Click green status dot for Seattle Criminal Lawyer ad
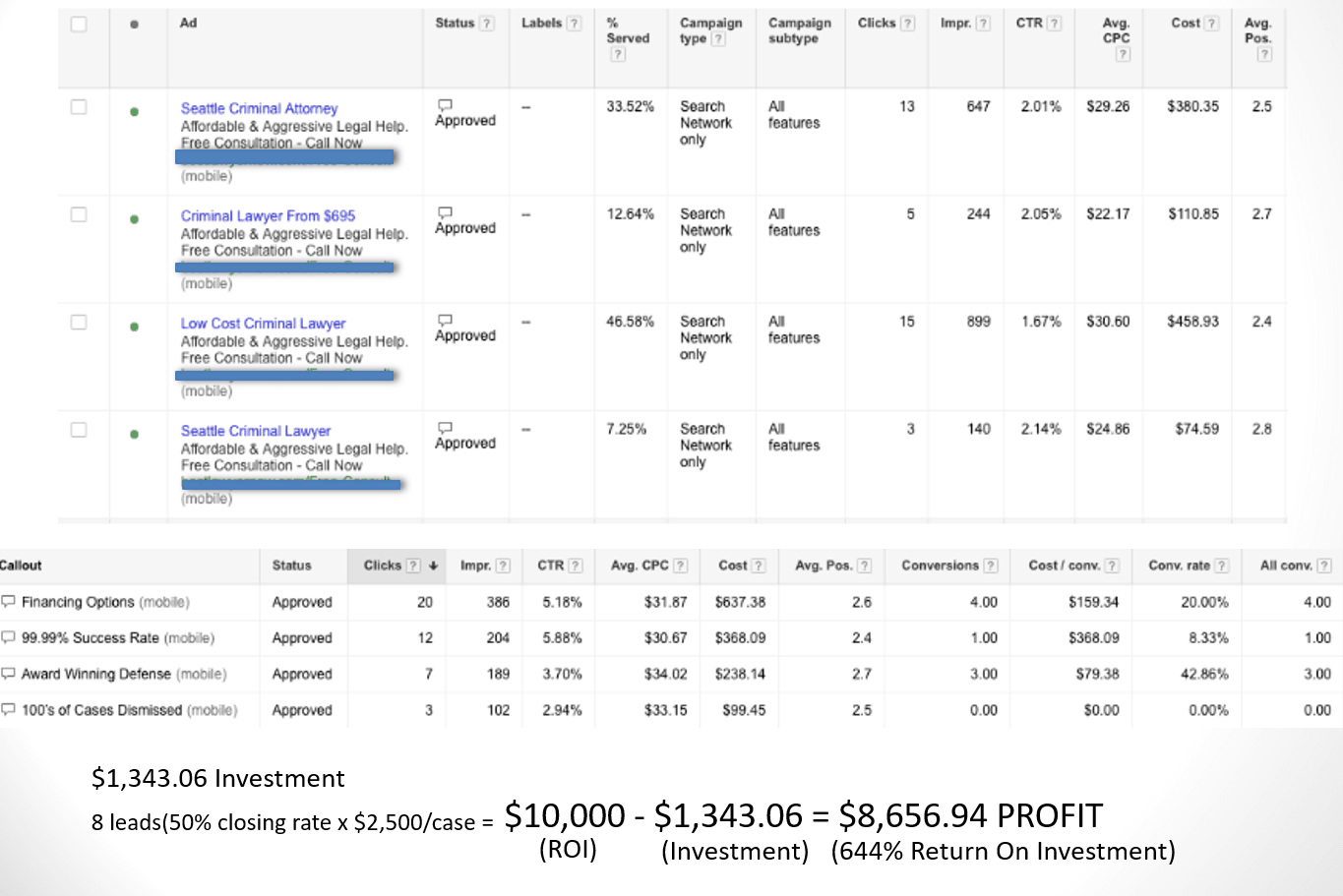Screen dimensions: 1343x896 (134, 434)
